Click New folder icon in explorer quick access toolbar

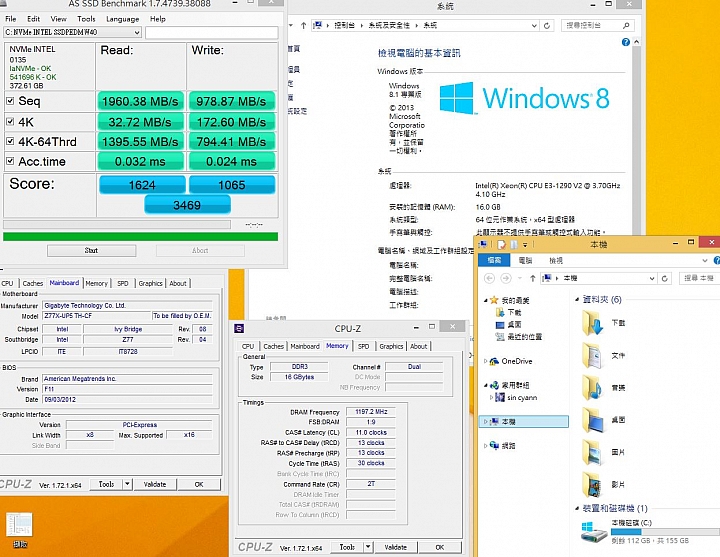[514, 245]
